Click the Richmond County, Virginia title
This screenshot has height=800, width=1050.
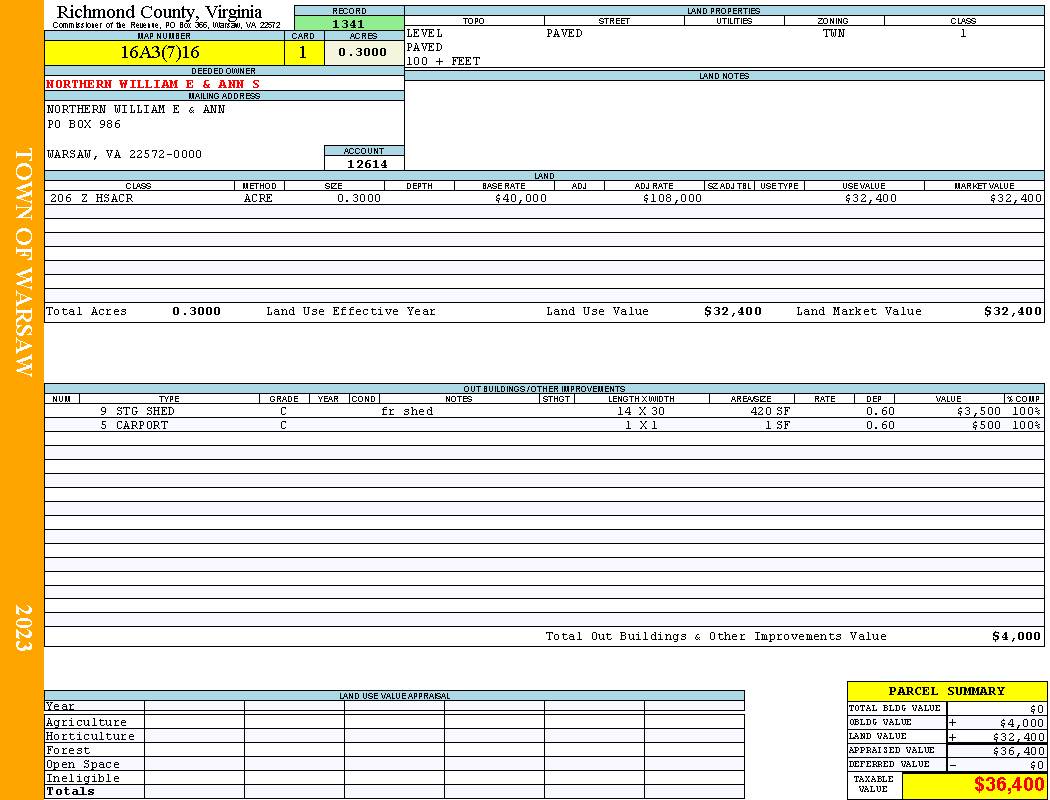(x=159, y=12)
